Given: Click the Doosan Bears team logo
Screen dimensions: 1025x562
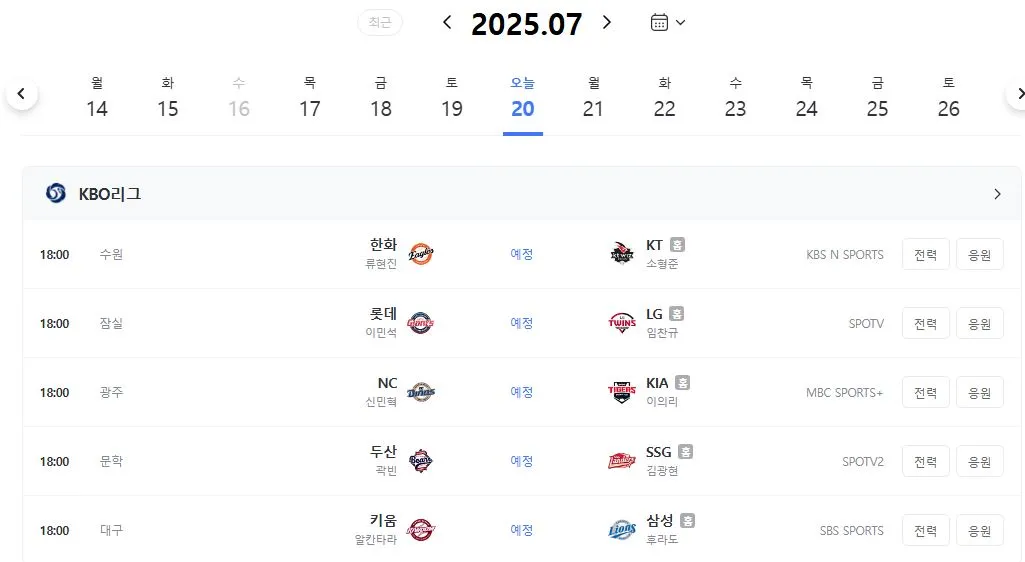Looking at the screenshot, I should coord(421,461).
